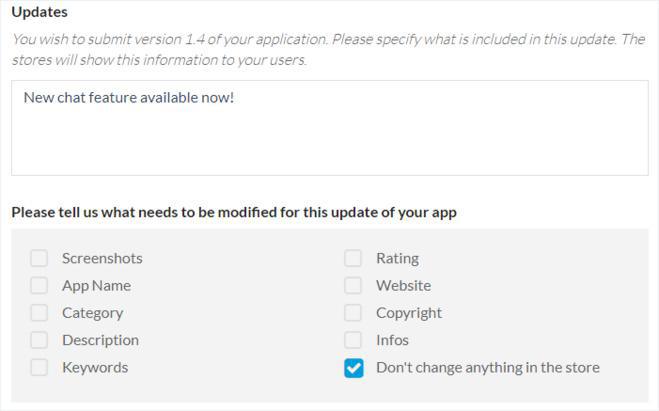Select the Infos checkbox
Image resolution: width=659 pixels, height=411 pixels.
pyautogui.click(x=353, y=340)
